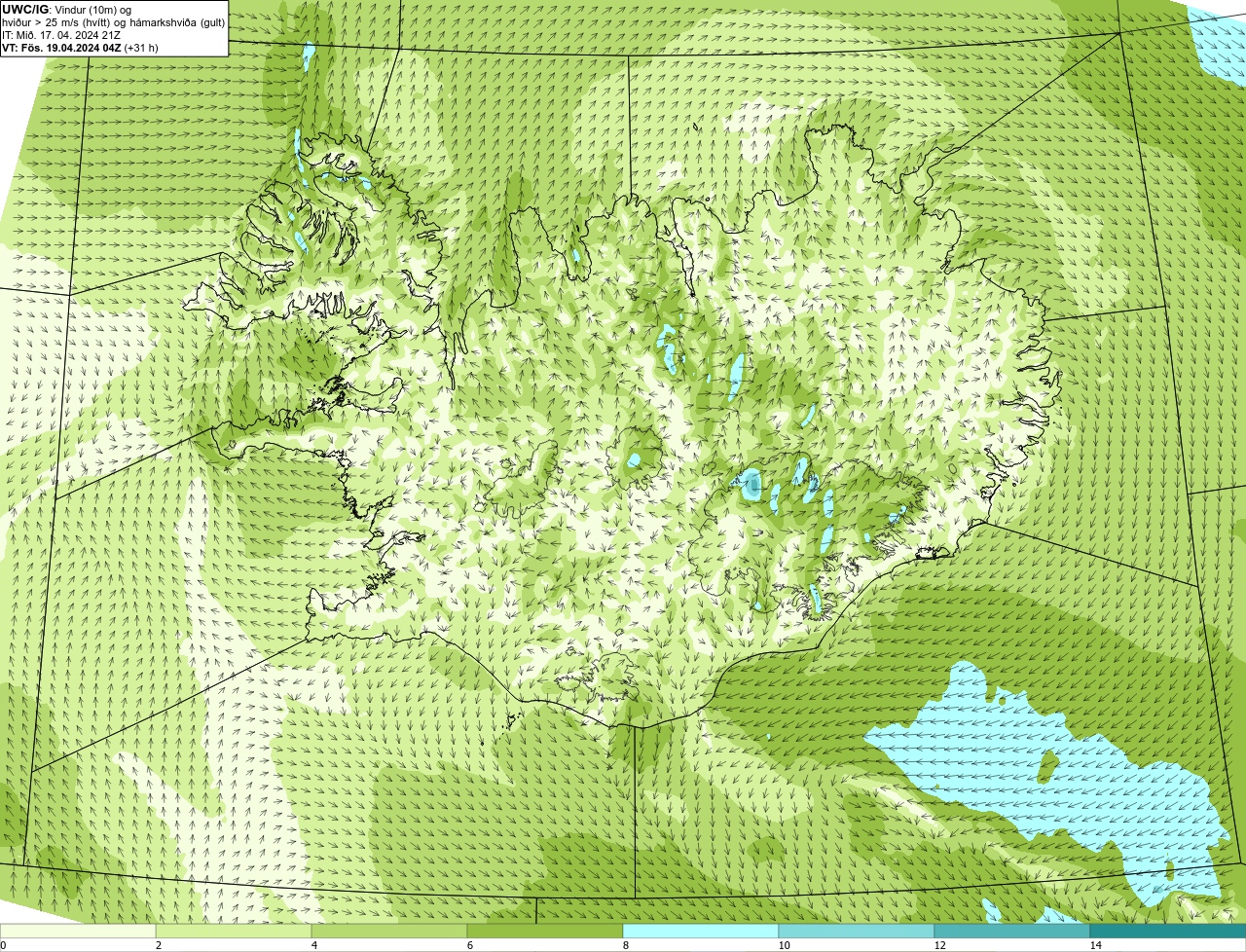Click the legend label '2'
1246x952 pixels.
[158, 945]
